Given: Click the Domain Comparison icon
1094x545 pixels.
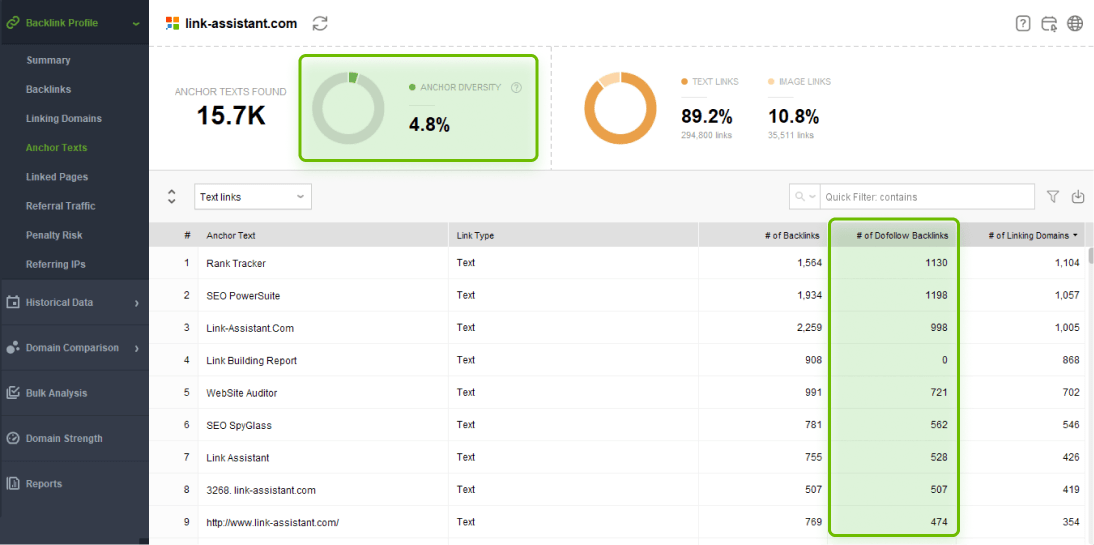Looking at the screenshot, I should tap(13, 348).
